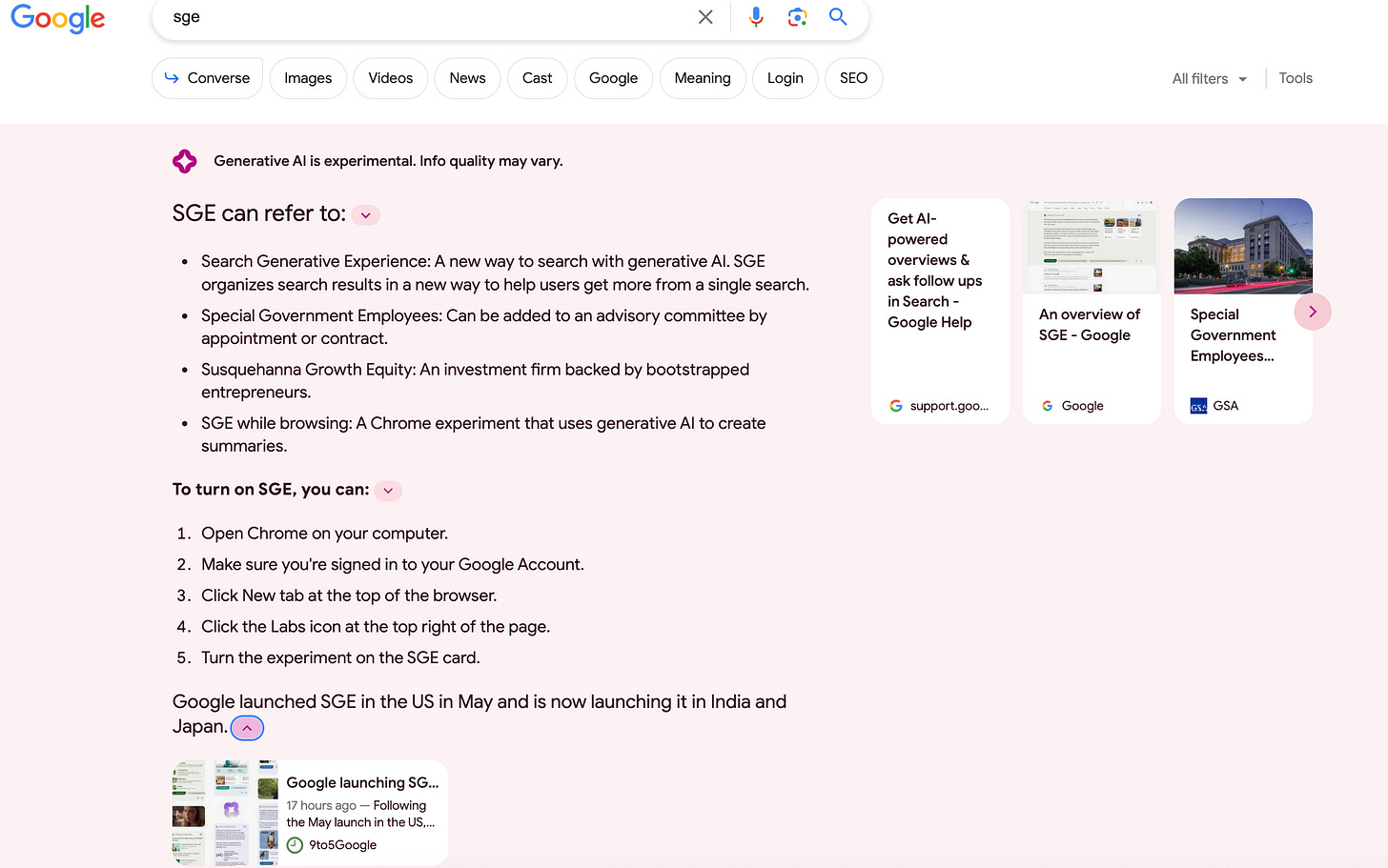This screenshot has width=1388, height=868.
Task: Click the 'Search Generative Experience' bullet text
Action: 505,273
